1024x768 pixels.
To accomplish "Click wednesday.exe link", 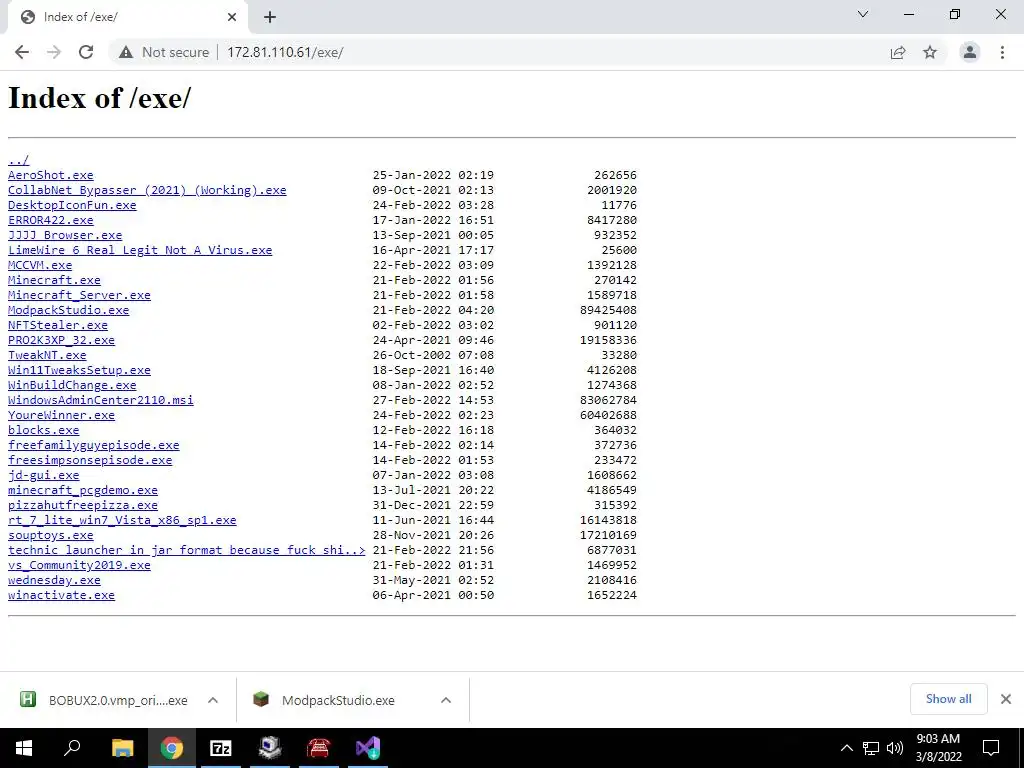I will click(x=54, y=581).
